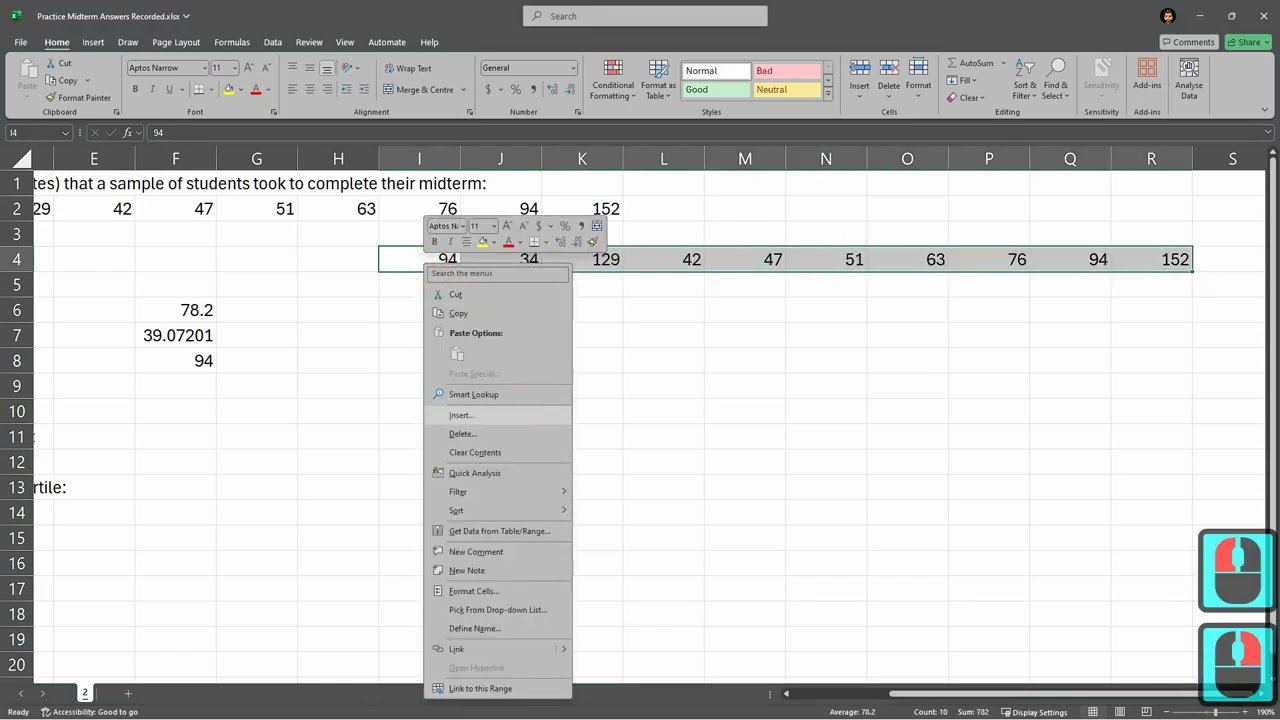This screenshot has width=1280, height=720.
Task: Click the mini toolbar Merge and Centre icon
Action: 597,226
